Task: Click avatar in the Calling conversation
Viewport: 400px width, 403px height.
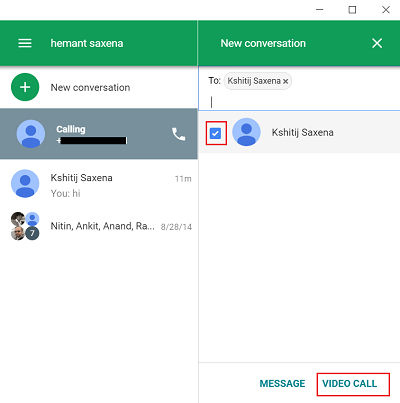Action: pos(31,134)
